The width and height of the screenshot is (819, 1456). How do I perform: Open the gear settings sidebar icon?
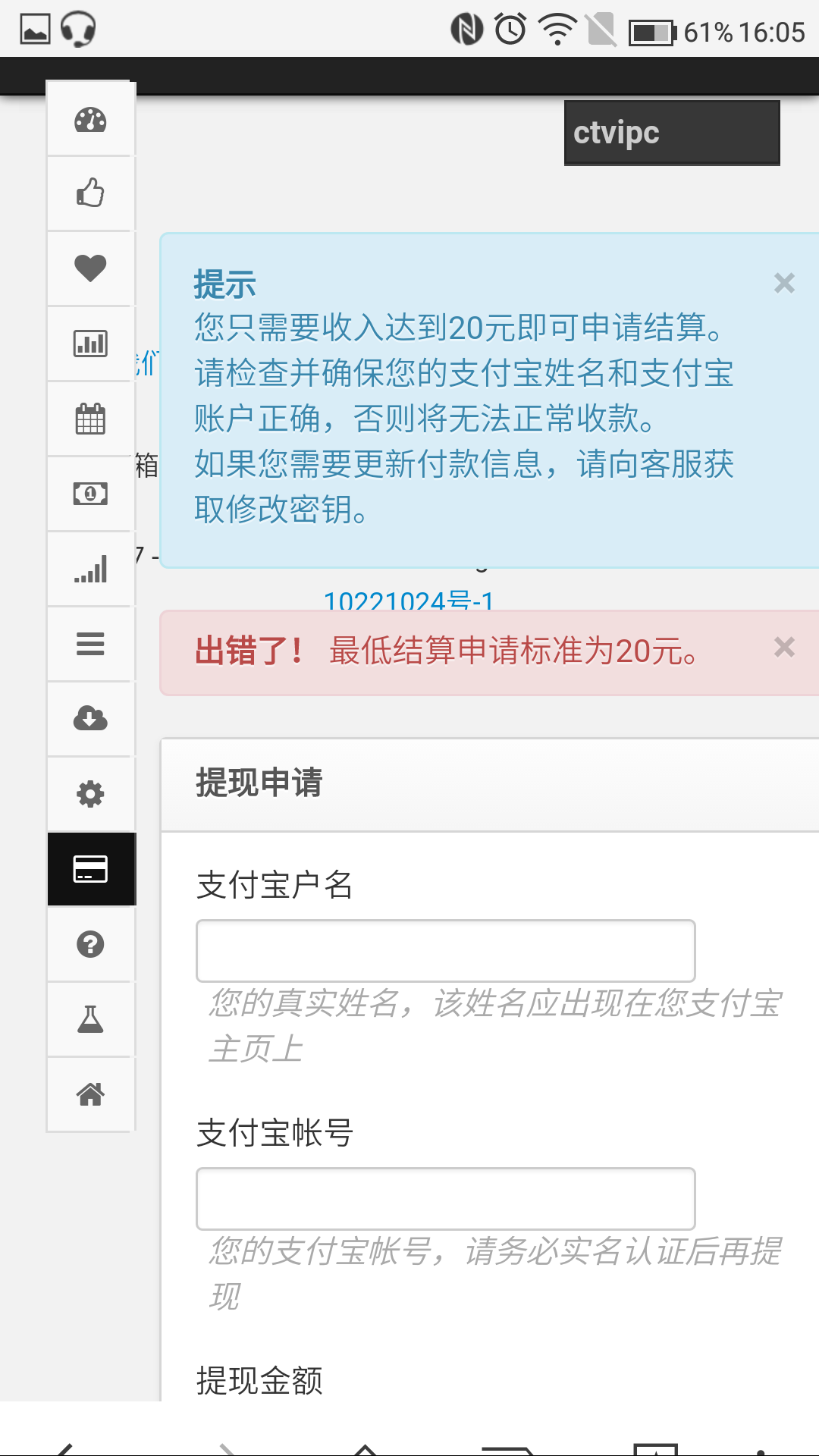point(90,794)
